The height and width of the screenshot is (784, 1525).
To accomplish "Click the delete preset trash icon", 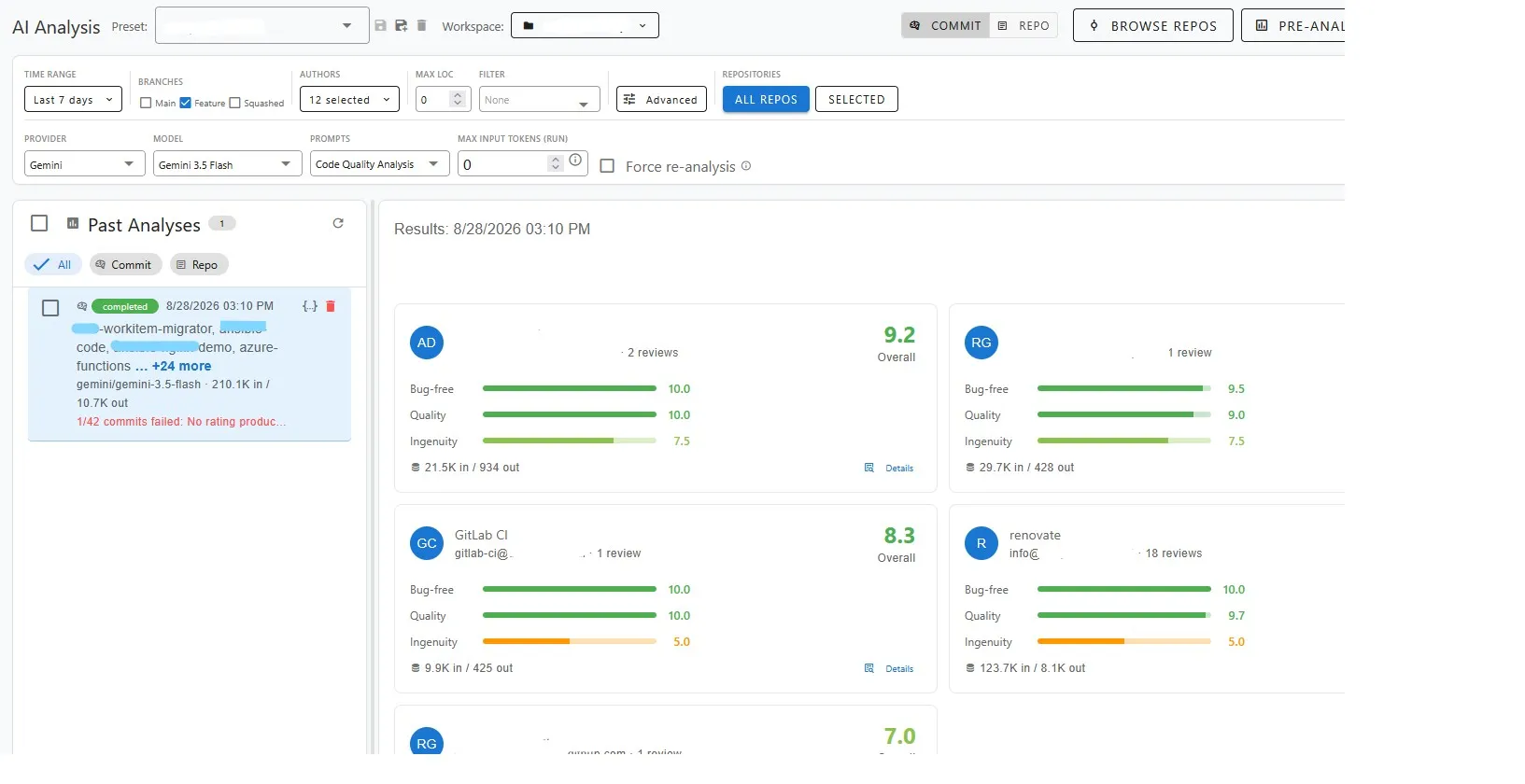I will coord(421,25).
